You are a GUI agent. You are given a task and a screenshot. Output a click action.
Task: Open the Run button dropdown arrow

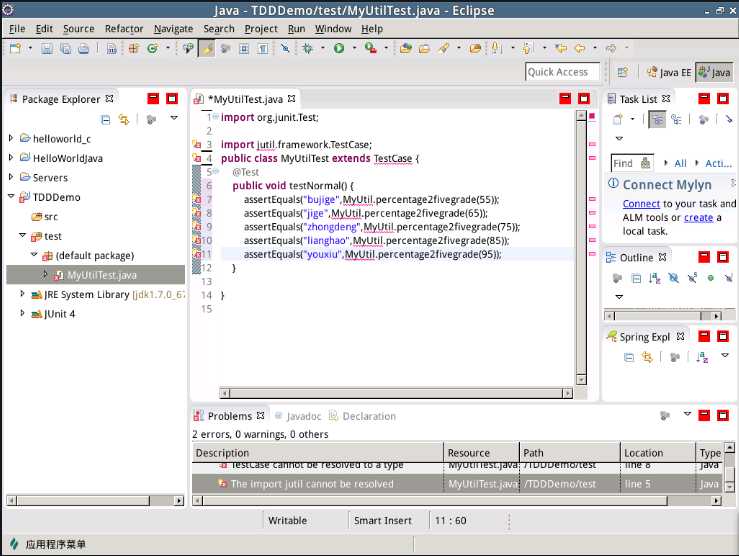tap(354, 48)
